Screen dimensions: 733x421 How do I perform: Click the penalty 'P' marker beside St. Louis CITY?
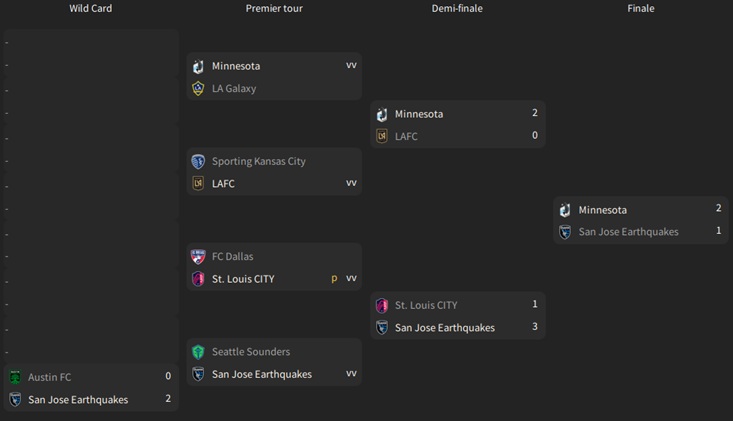coord(334,279)
